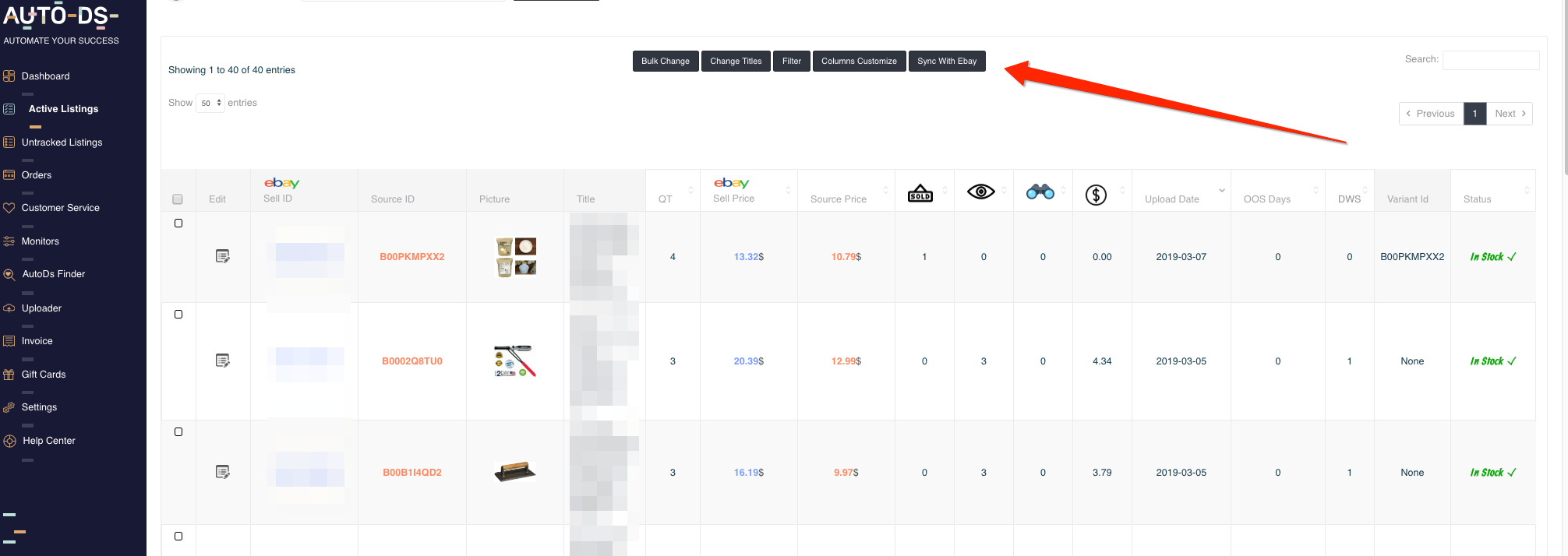Open source link B00B1I4QD2
Screen dimensions: 1568x556
(412, 473)
